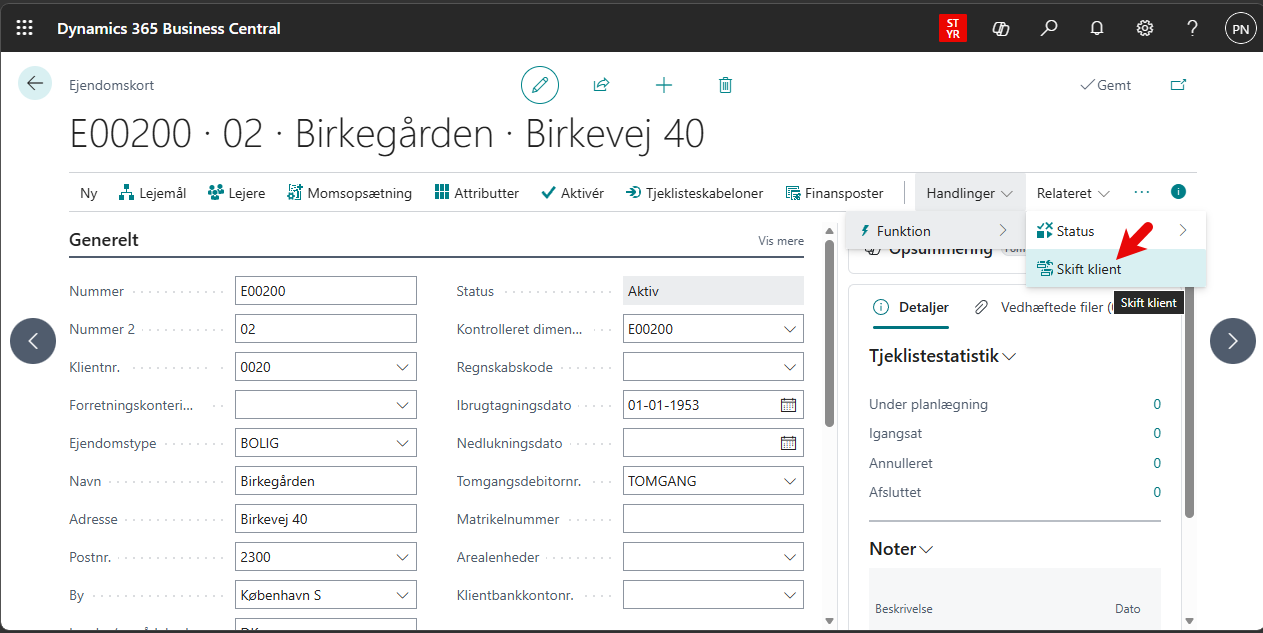Open notifications bell icon
1263x633 pixels.
1097,28
